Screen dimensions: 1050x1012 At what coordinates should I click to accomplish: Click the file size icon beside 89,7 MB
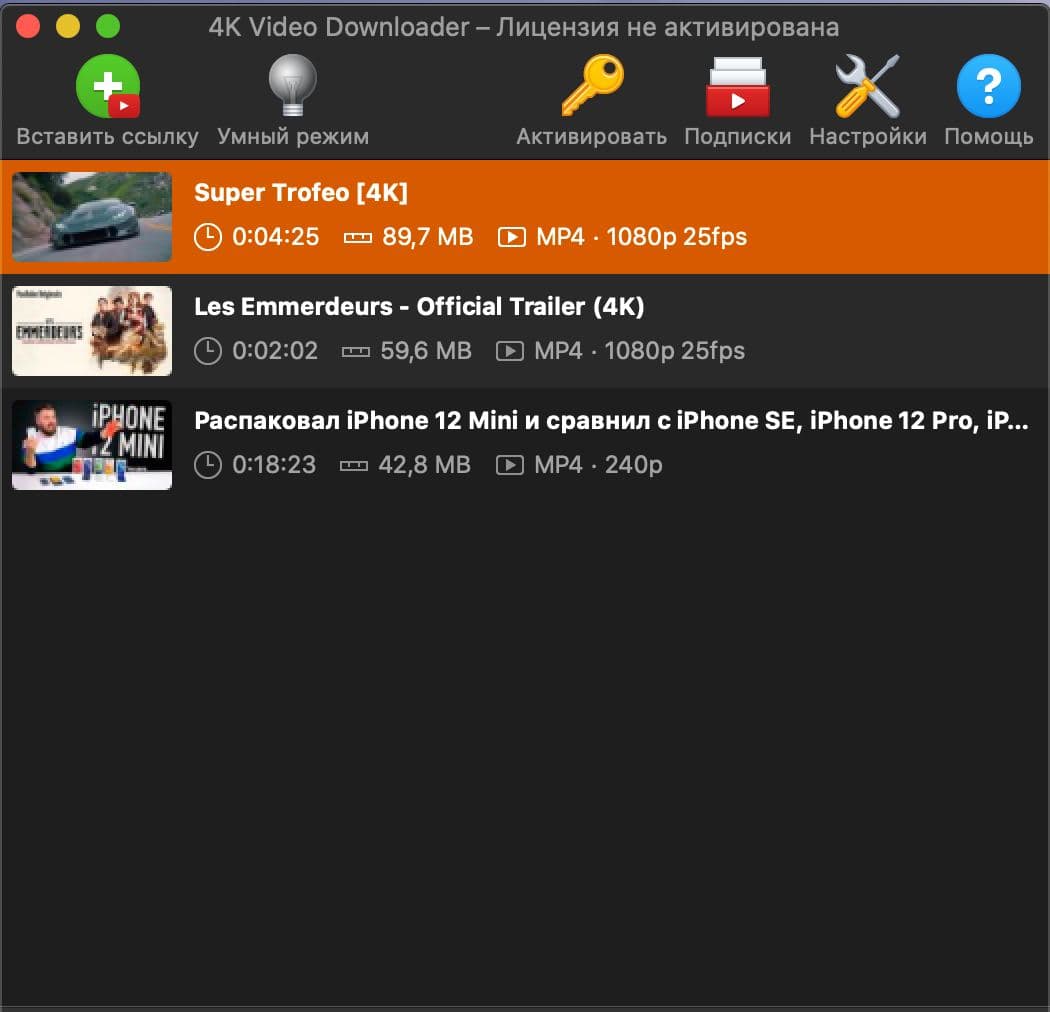click(x=358, y=238)
